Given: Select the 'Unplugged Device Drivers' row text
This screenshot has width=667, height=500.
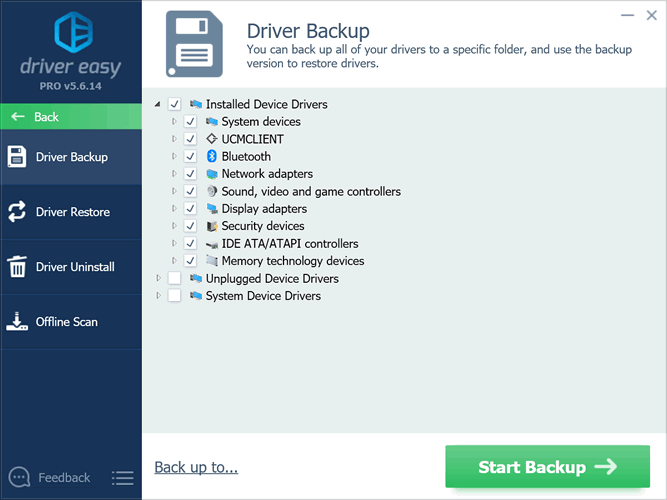Looking at the screenshot, I should pos(272,278).
